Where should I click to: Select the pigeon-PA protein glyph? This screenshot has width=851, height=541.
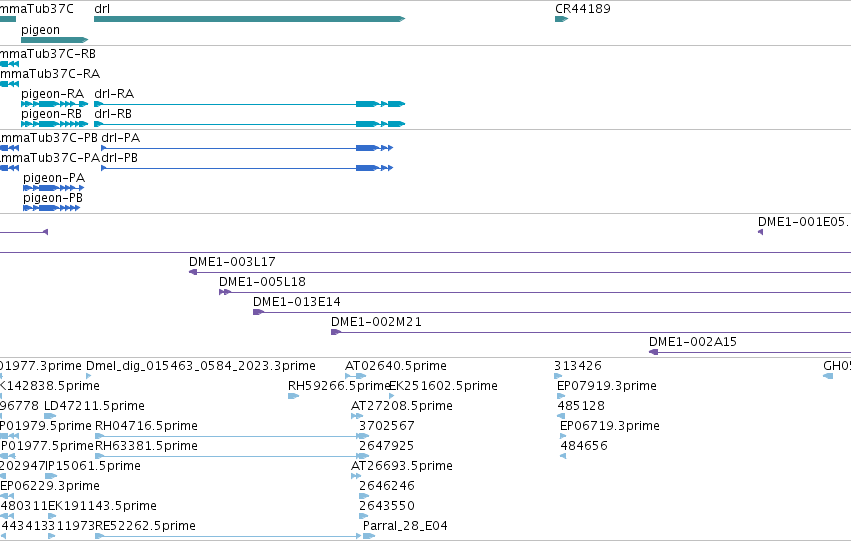[x=54, y=188]
